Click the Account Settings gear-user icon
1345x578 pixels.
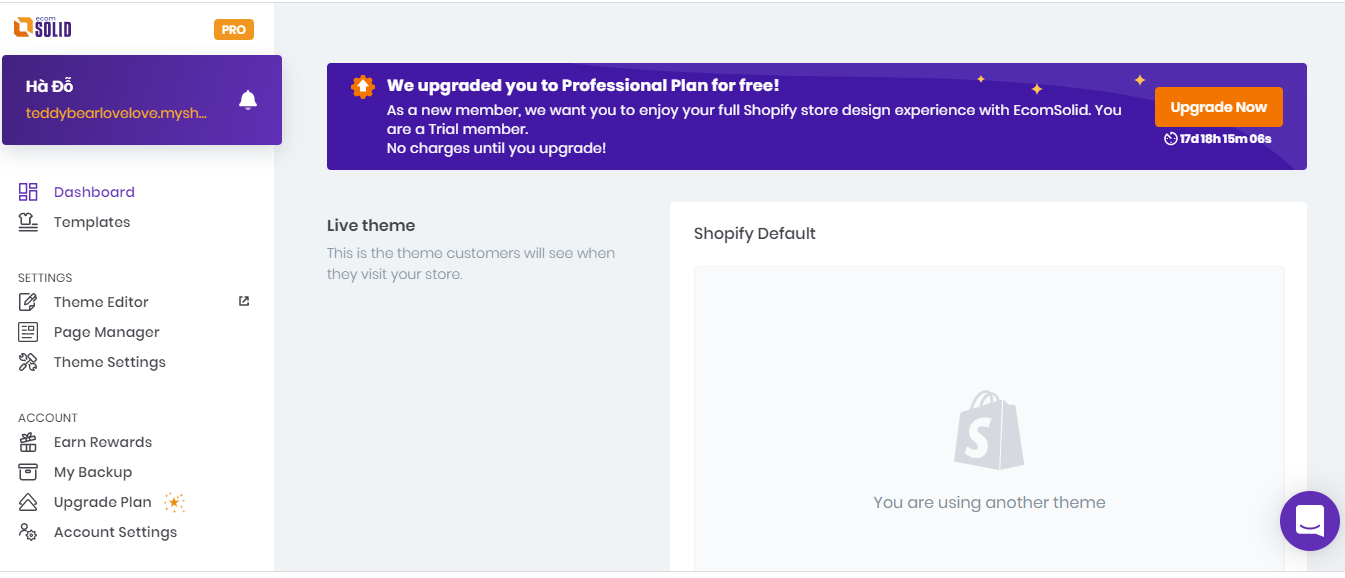click(x=28, y=532)
